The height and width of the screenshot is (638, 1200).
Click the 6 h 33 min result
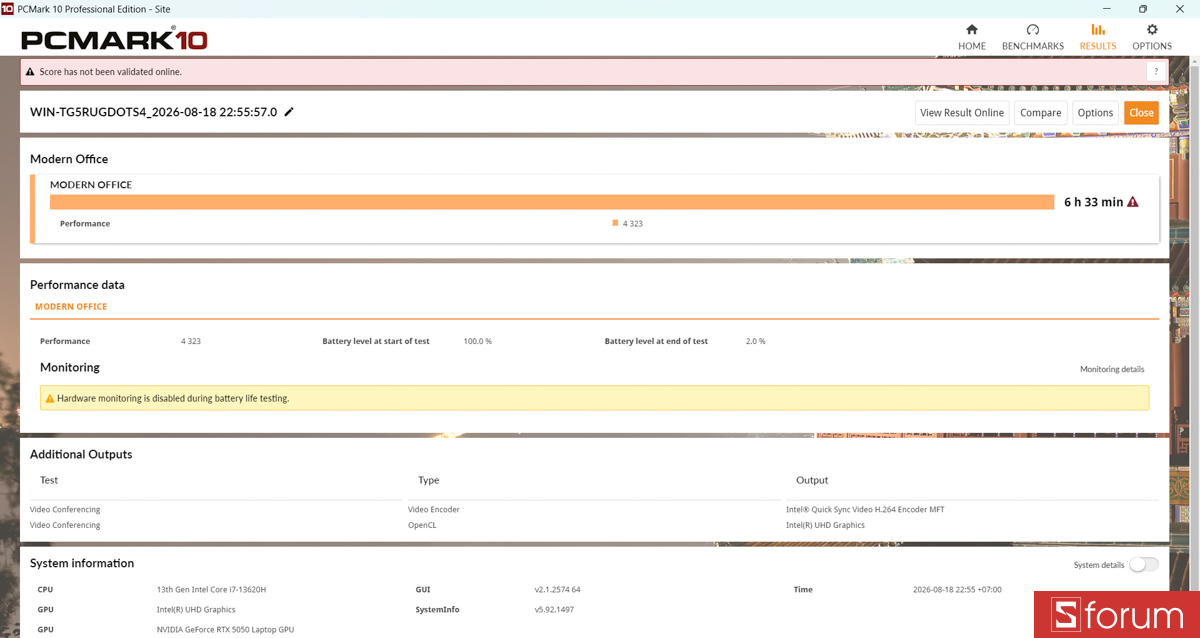point(1094,202)
